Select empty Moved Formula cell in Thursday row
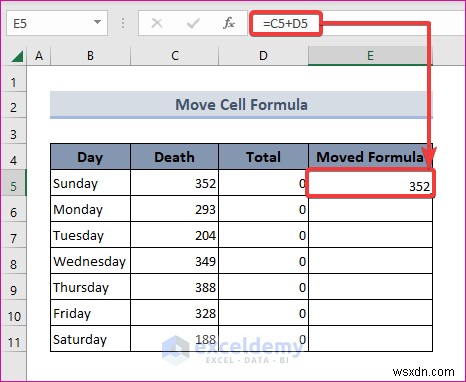The image size is (466, 382). (x=370, y=287)
